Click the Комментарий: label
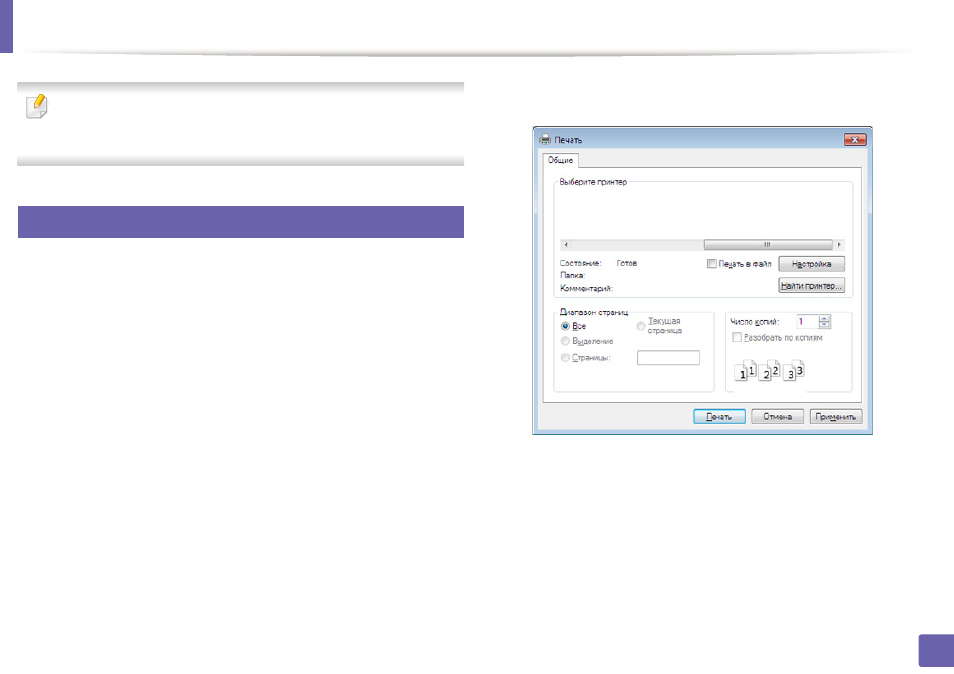Viewport: 954px width, 674px height. [587, 288]
